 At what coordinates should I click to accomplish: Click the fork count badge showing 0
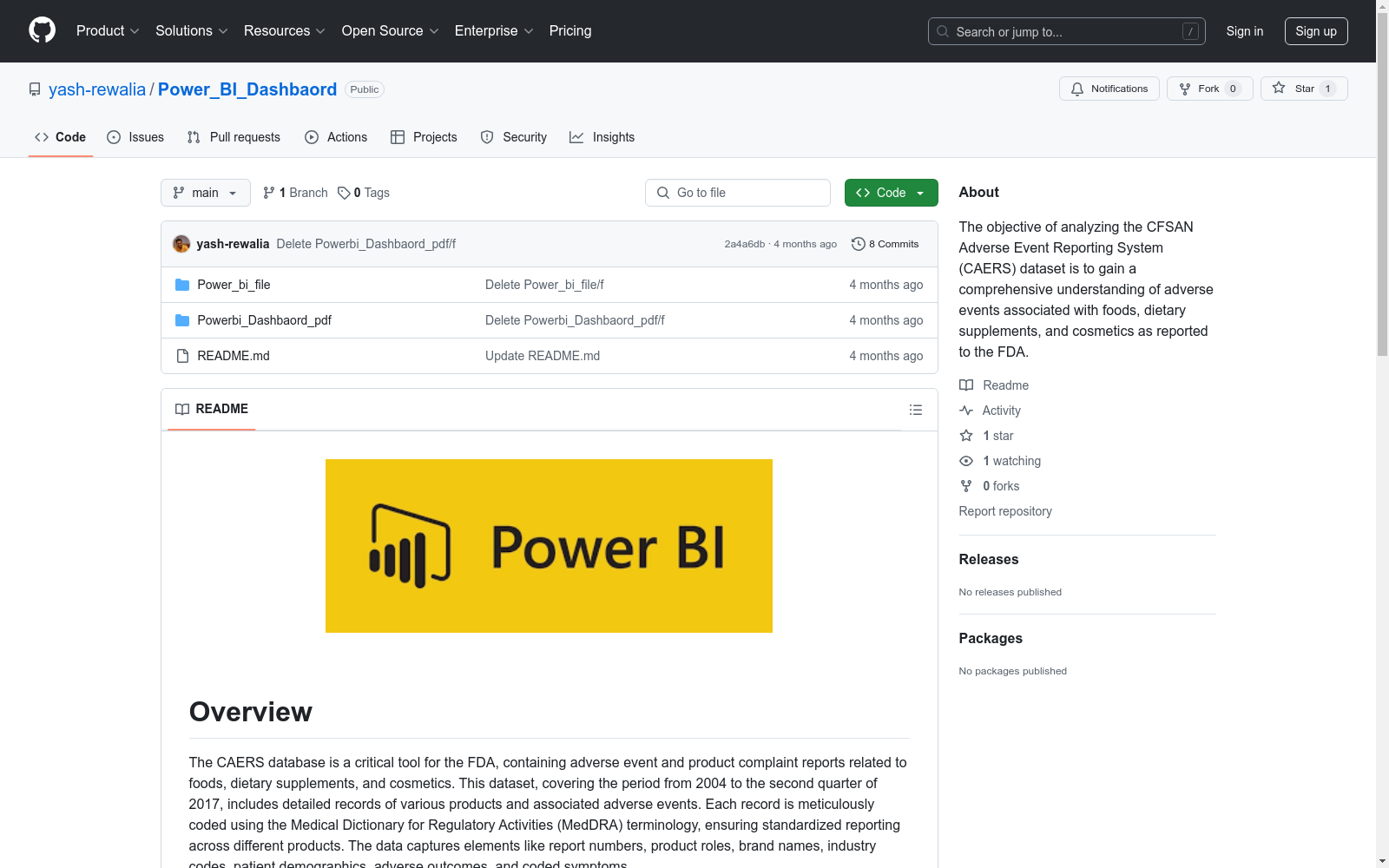[x=1233, y=89]
